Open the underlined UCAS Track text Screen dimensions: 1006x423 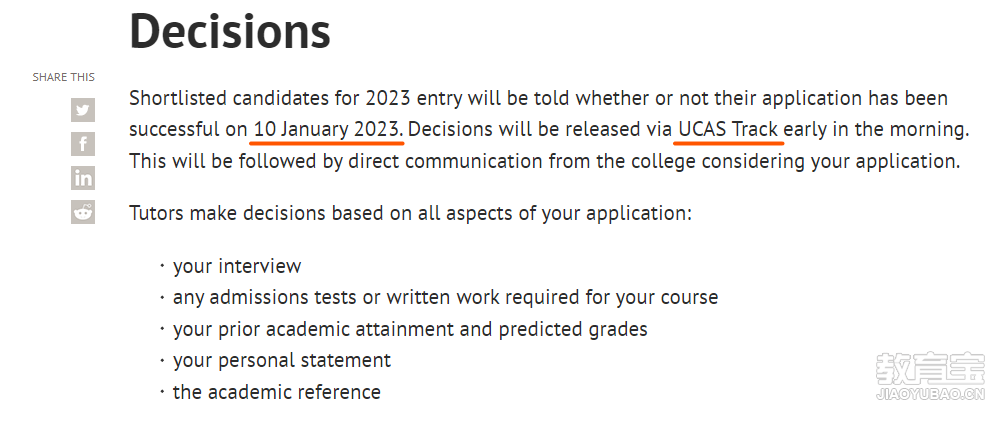[x=728, y=130]
